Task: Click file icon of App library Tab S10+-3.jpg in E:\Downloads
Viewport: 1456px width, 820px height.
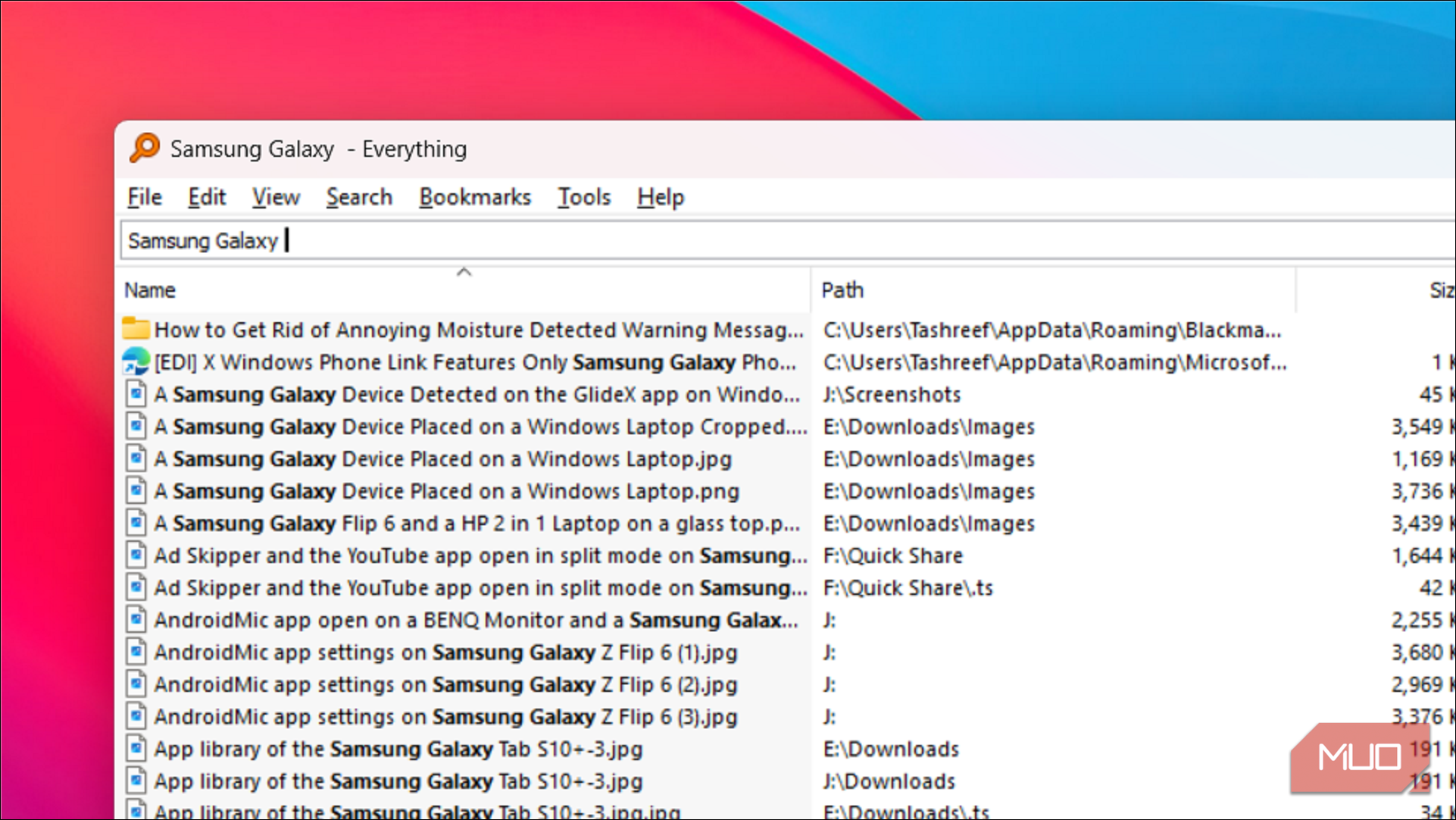Action: tap(136, 749)
